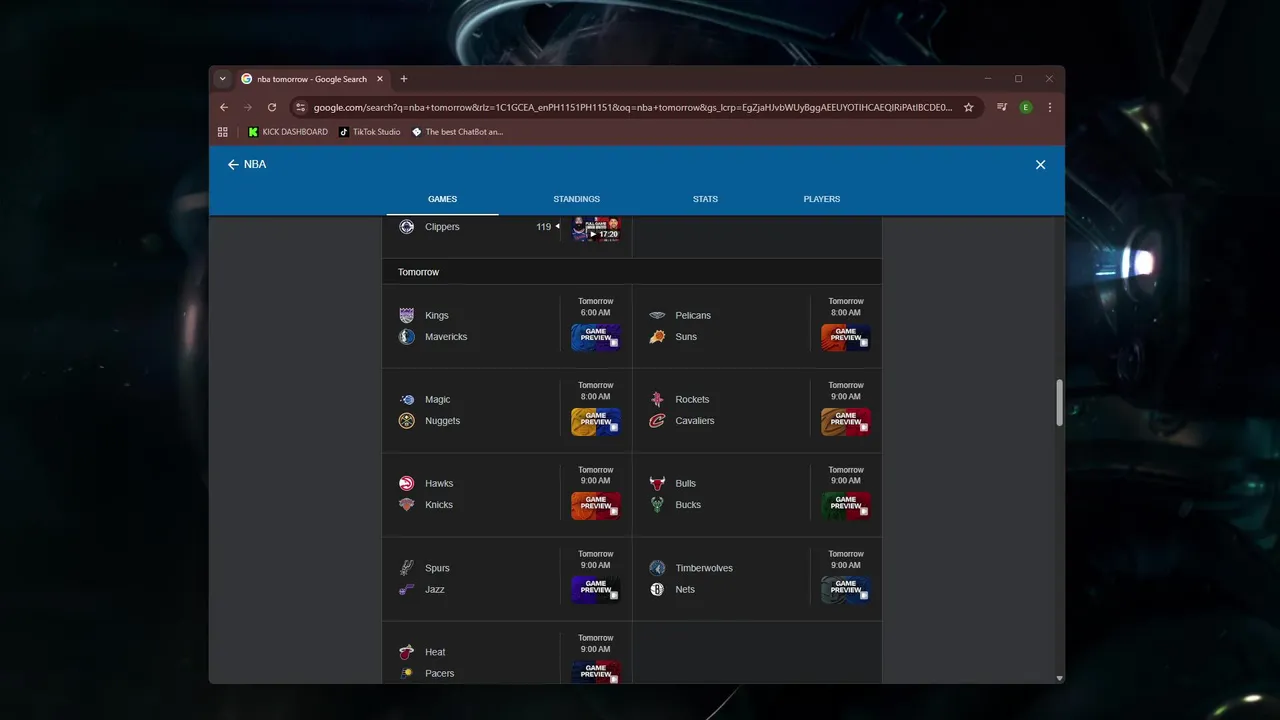The height and width of the screenshot is (720, 1280).
Task: Click the page vertical scrollbar thumb
Action: pyautogui.click(x=1060, y=403)
